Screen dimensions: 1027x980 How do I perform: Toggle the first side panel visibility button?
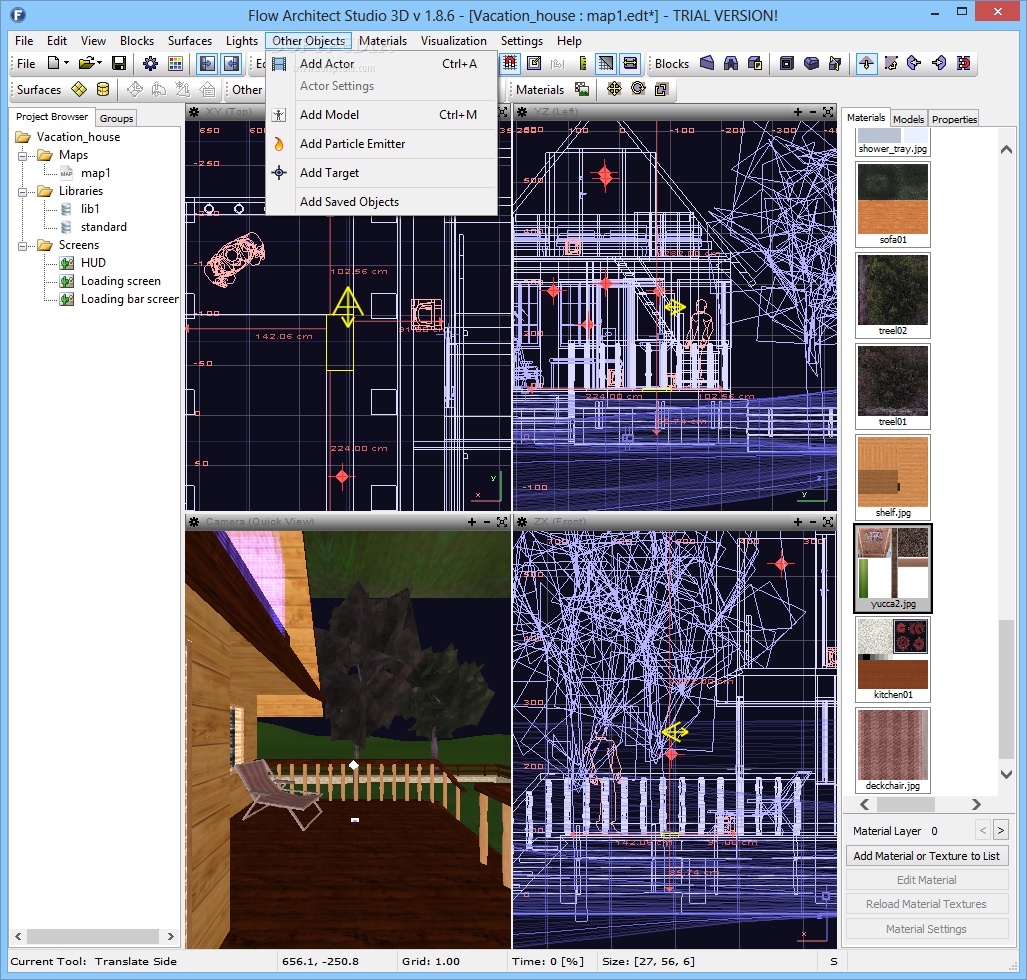click(208, 64)
